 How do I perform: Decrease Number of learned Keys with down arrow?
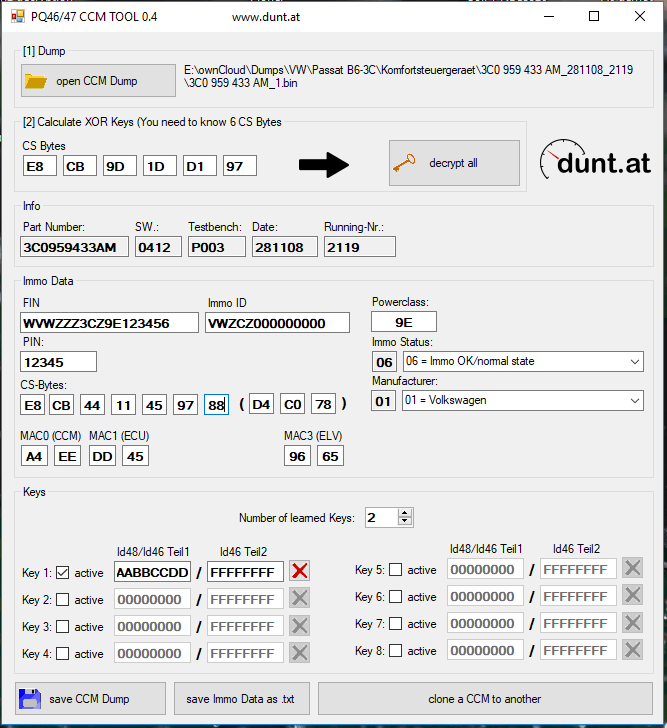(x=404, y=522)
